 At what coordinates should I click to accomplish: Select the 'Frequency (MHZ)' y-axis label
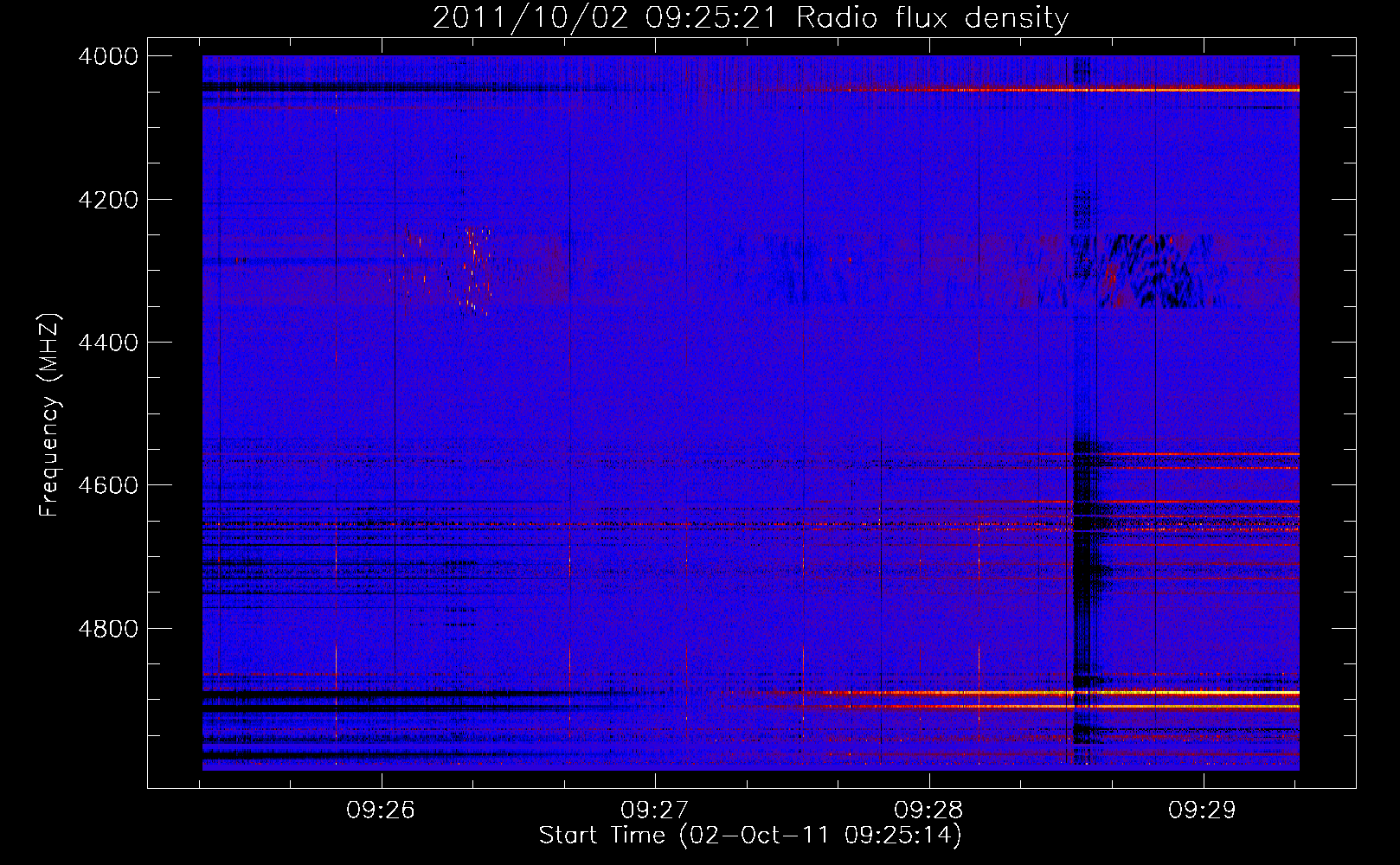pos(50,415)
